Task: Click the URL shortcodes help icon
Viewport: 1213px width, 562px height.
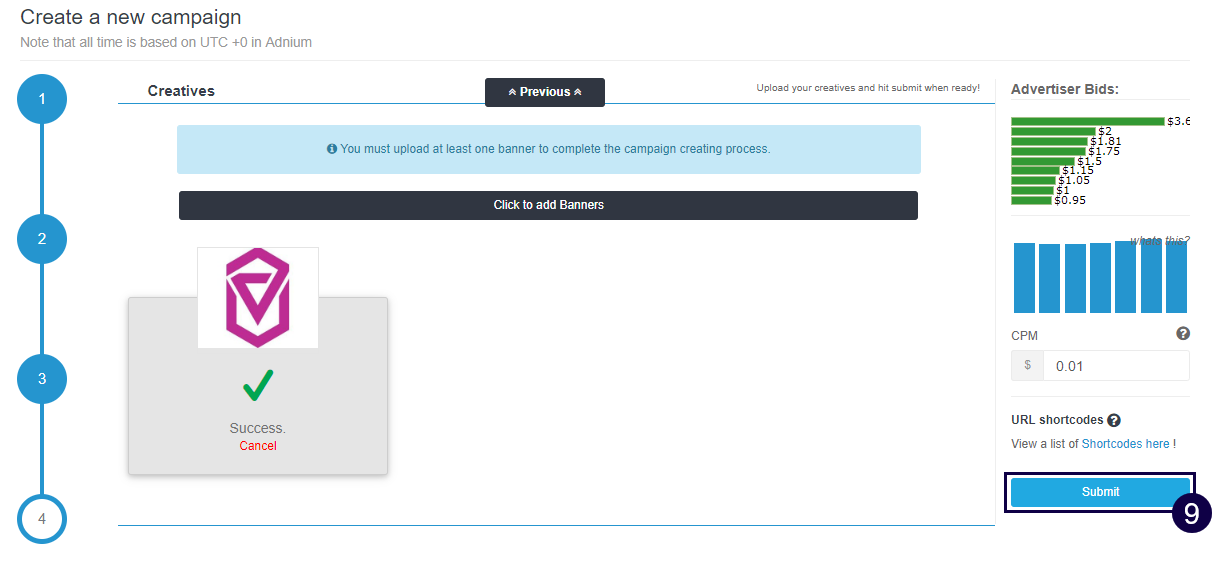Action: (x=1114, y=421)
